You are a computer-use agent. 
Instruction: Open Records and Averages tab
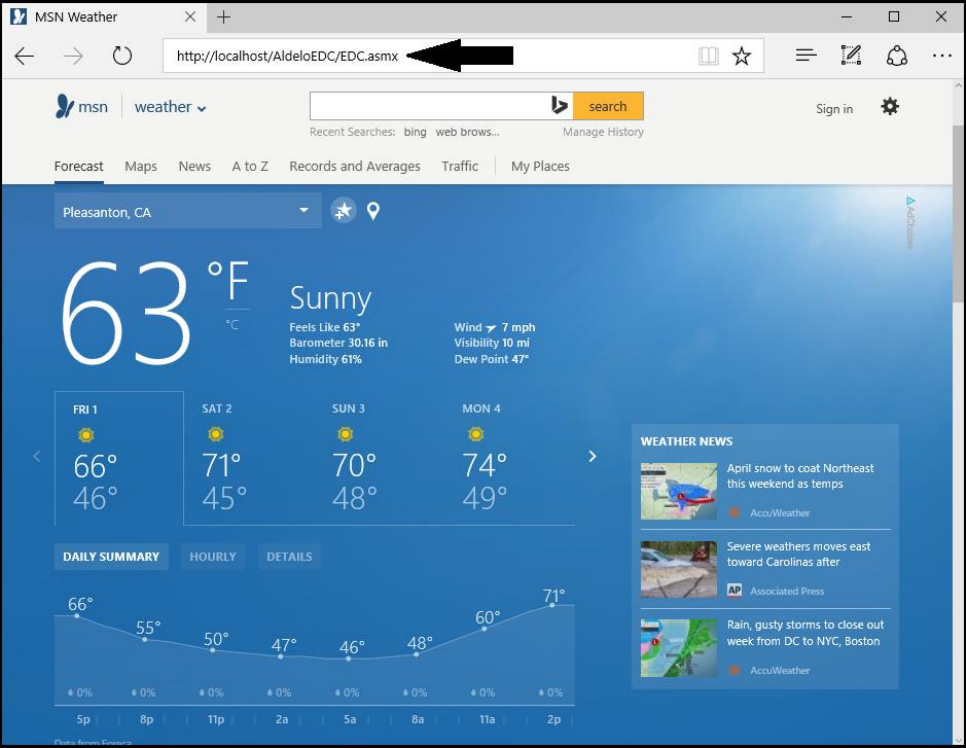pyautogui.click(x=355, y=166)
